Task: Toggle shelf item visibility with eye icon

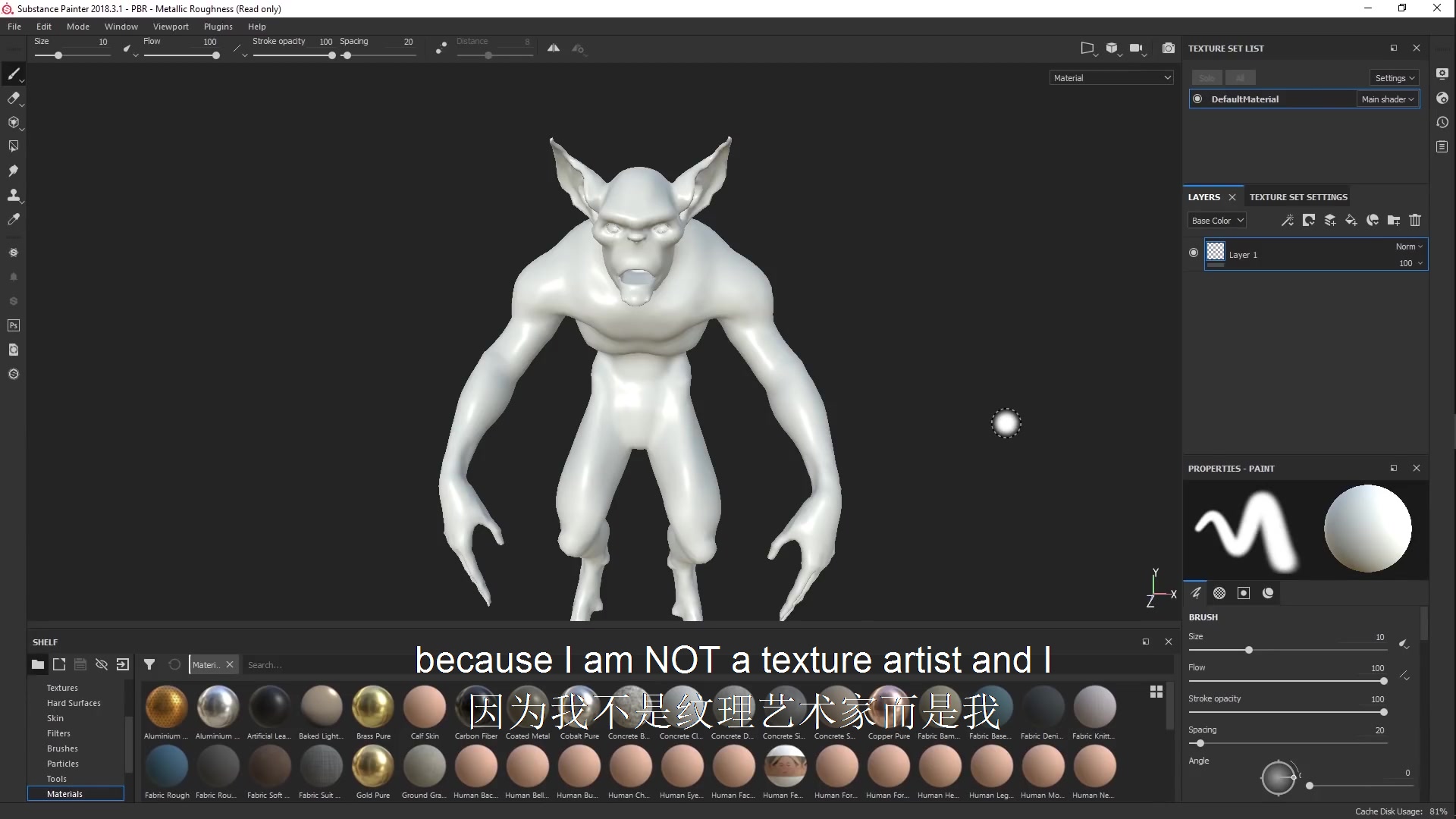Action: click(102, 664)
